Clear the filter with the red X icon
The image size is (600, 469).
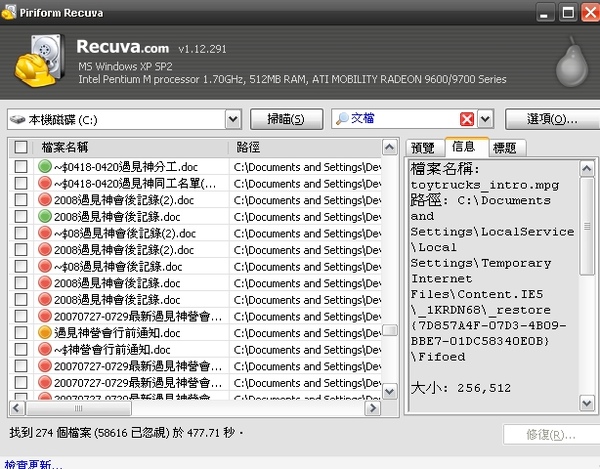coord(467,119)
